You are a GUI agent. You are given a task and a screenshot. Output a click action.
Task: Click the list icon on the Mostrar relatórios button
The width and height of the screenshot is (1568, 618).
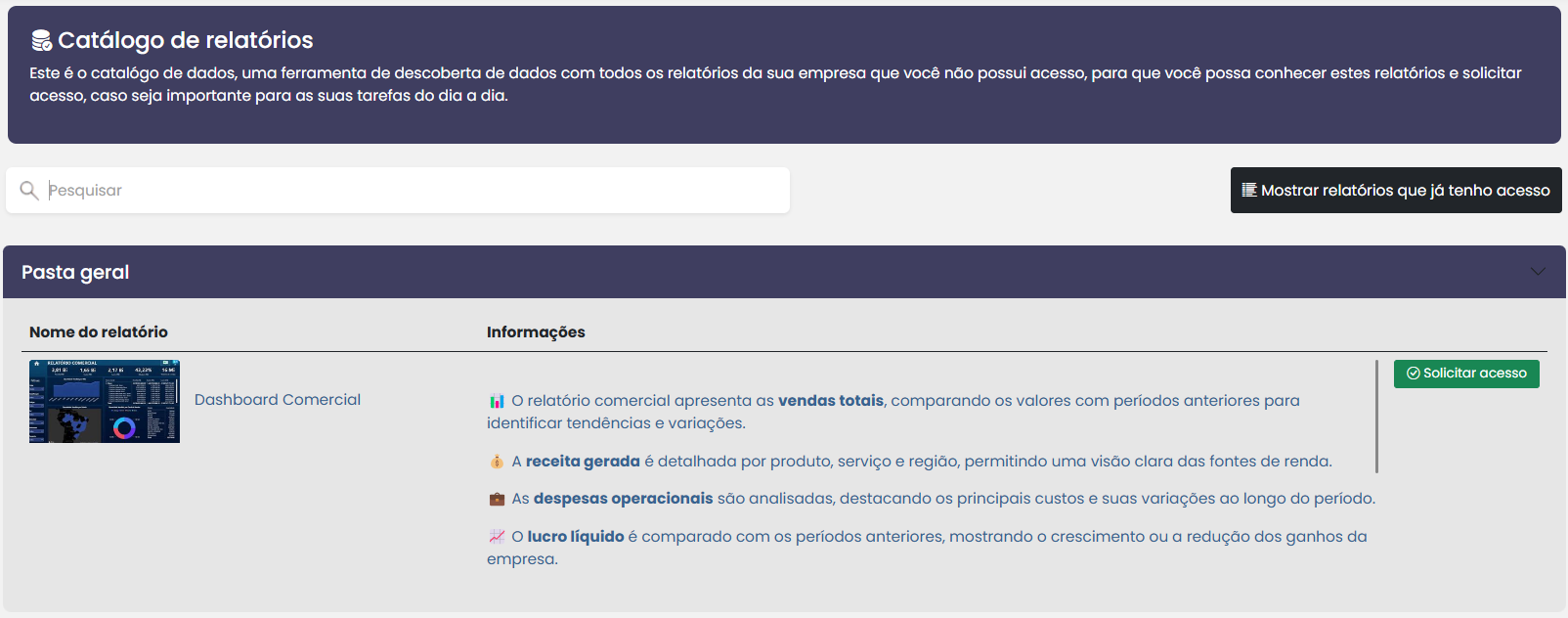click(x=1248, y=190)
